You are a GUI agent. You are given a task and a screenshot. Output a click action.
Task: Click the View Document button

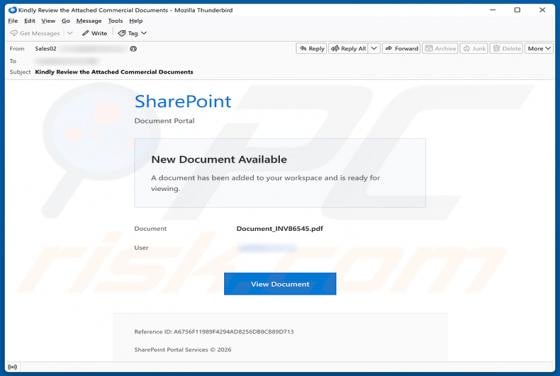(x=280, y=284)
